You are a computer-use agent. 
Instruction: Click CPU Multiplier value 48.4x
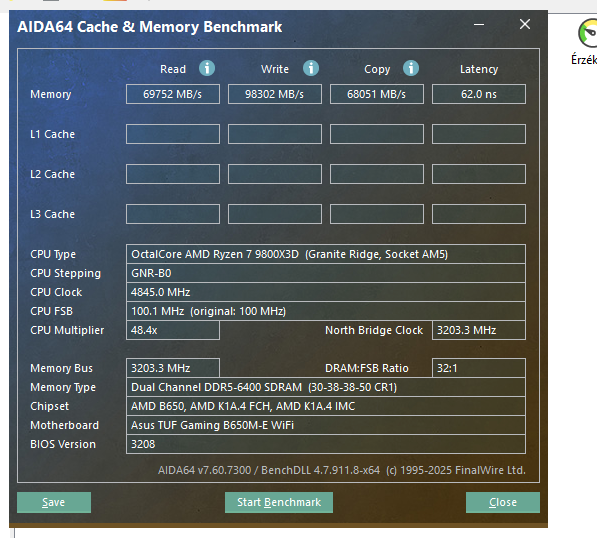click(173, 330)
